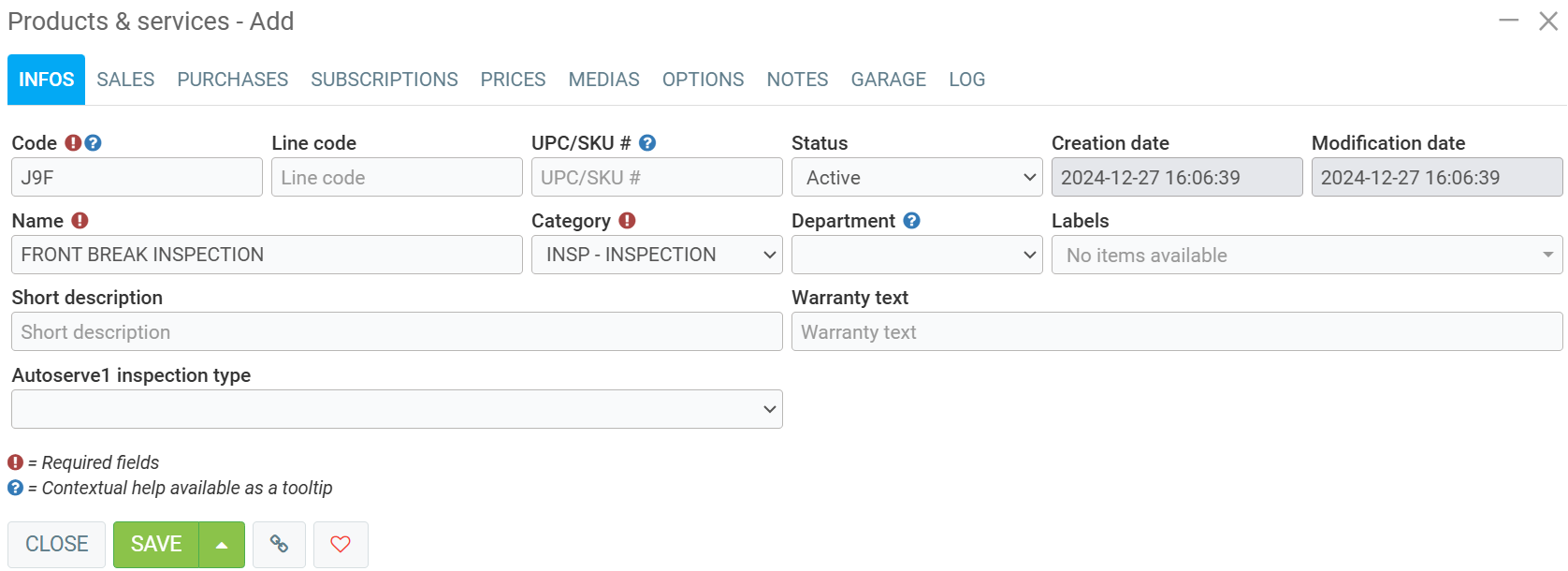Click the required icon beside Category

pyautogui.click(x=627, y=221)
